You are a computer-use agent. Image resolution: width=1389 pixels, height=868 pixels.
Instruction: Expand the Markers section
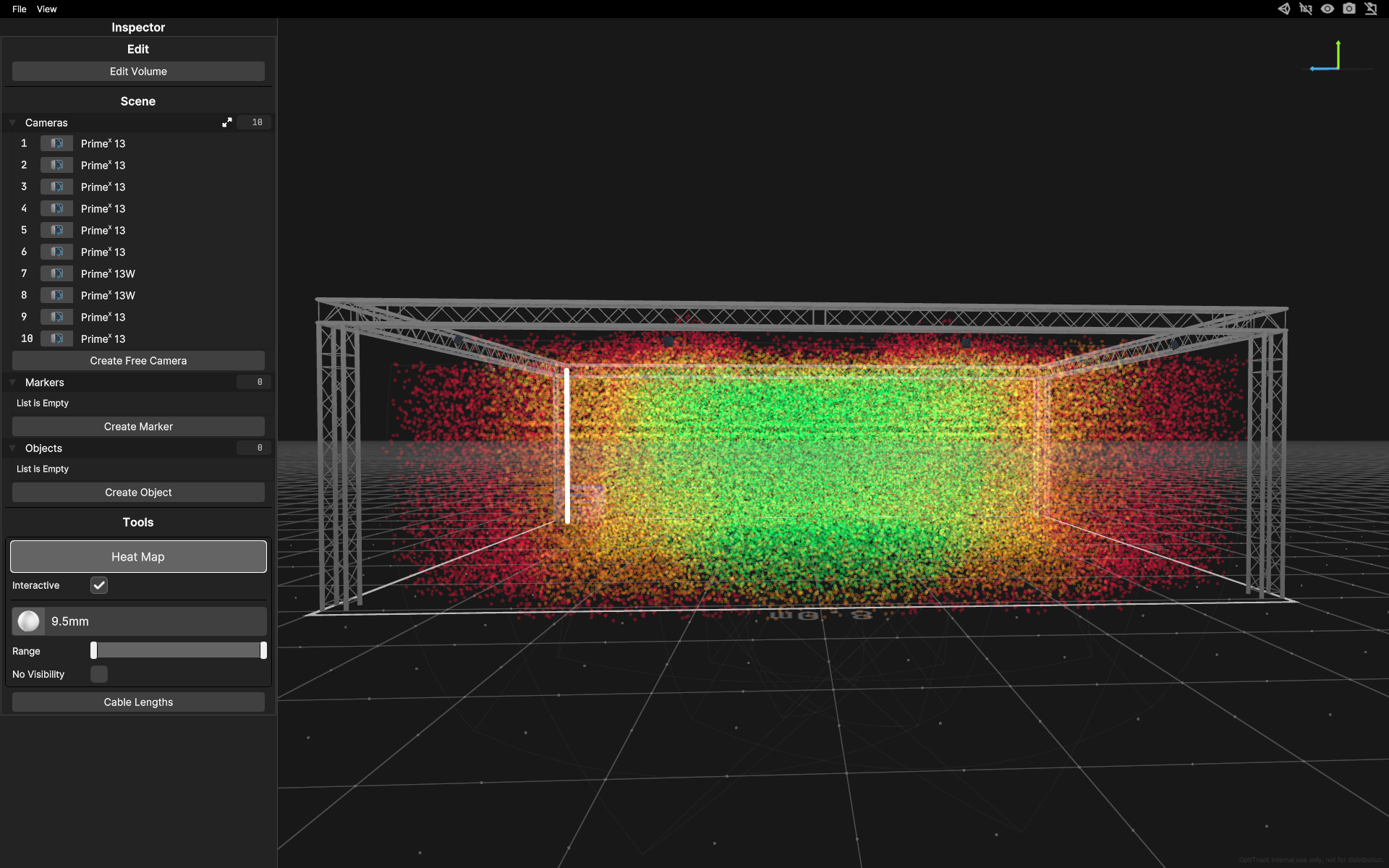click(12, 382)
